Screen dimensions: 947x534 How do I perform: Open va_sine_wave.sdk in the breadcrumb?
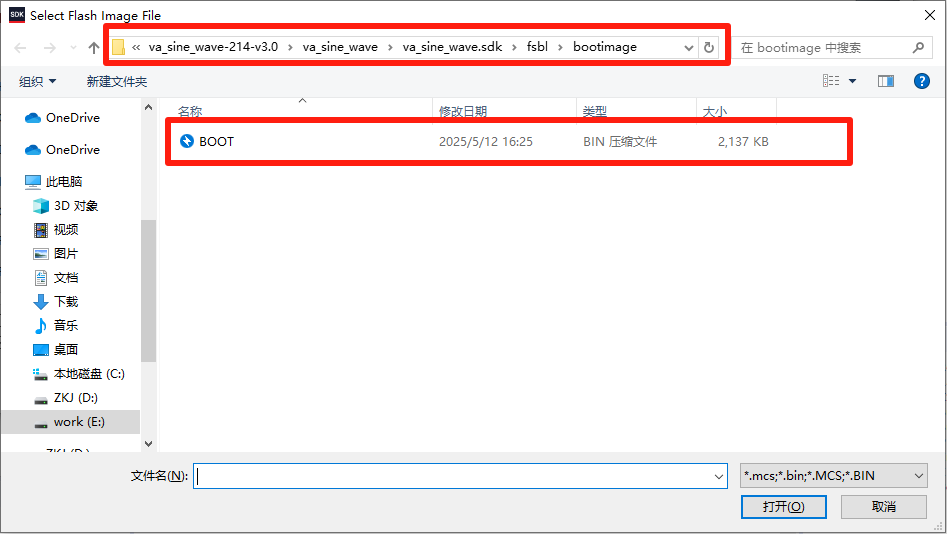pos(452,47)
